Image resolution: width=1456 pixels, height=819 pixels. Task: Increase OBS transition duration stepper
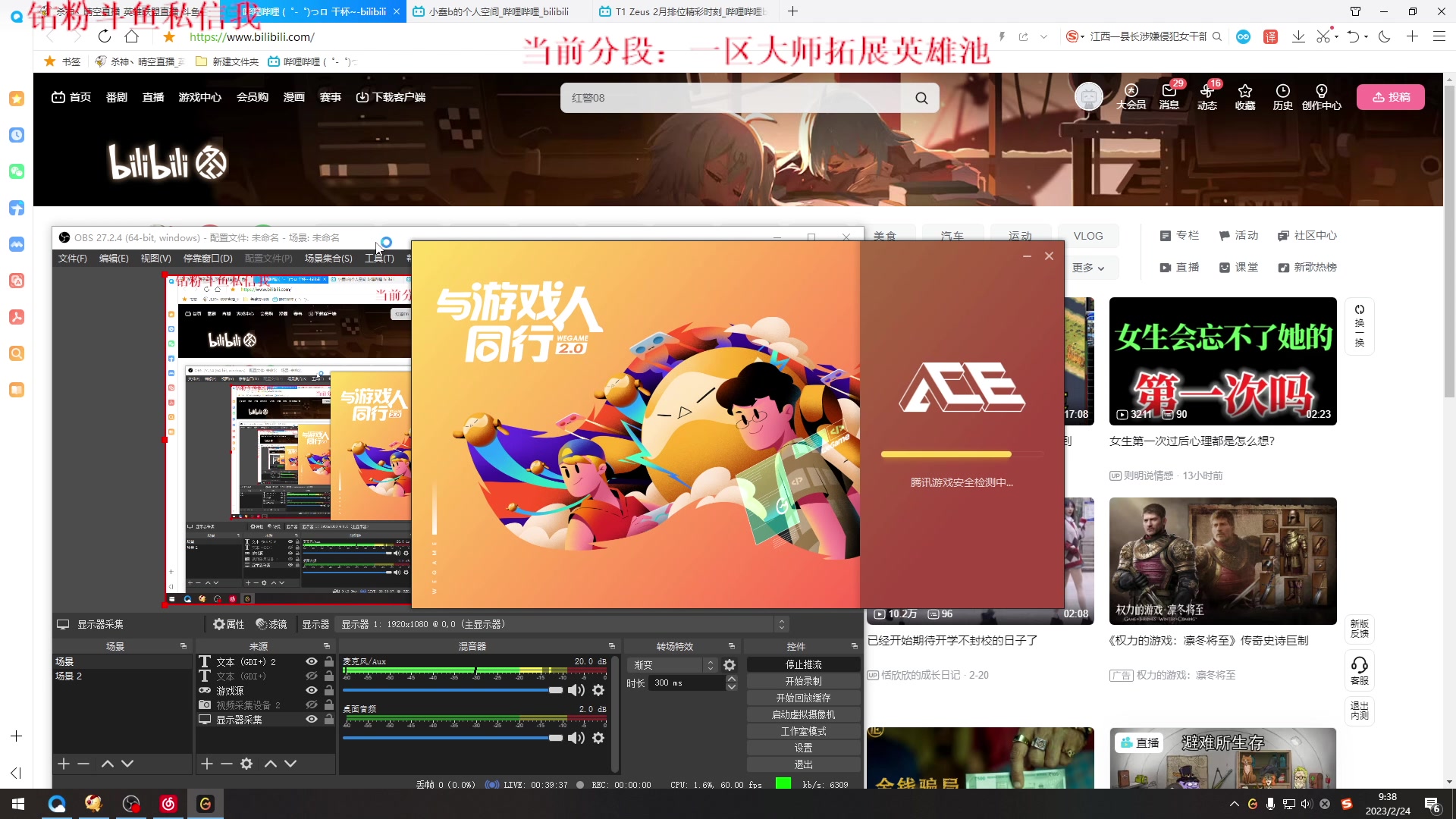click(x=732, y=679)
